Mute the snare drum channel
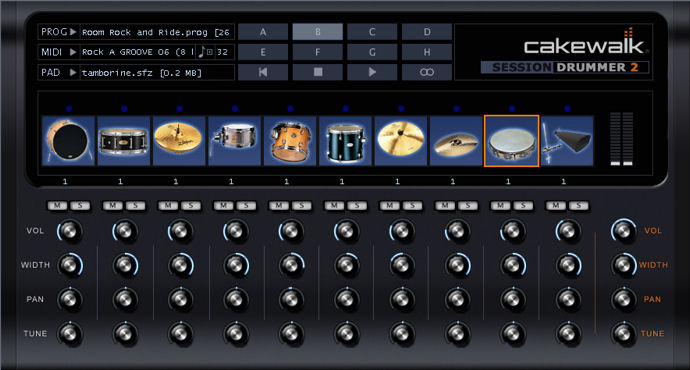The image size is (690, 370). (113, 205)
